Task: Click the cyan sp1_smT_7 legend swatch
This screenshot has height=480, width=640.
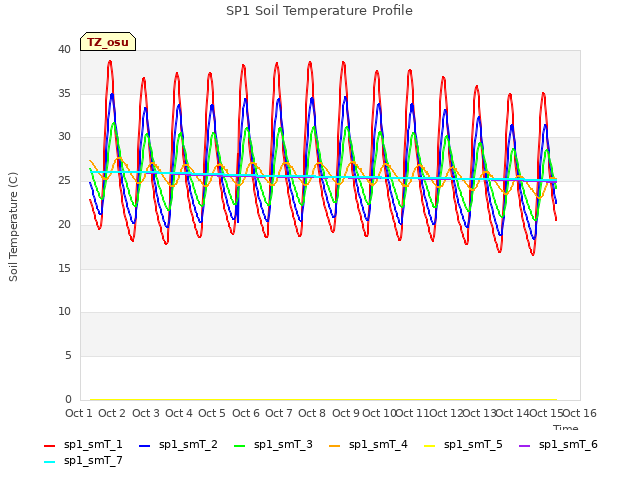Action: pyautogui.click(x=49, y=462)
